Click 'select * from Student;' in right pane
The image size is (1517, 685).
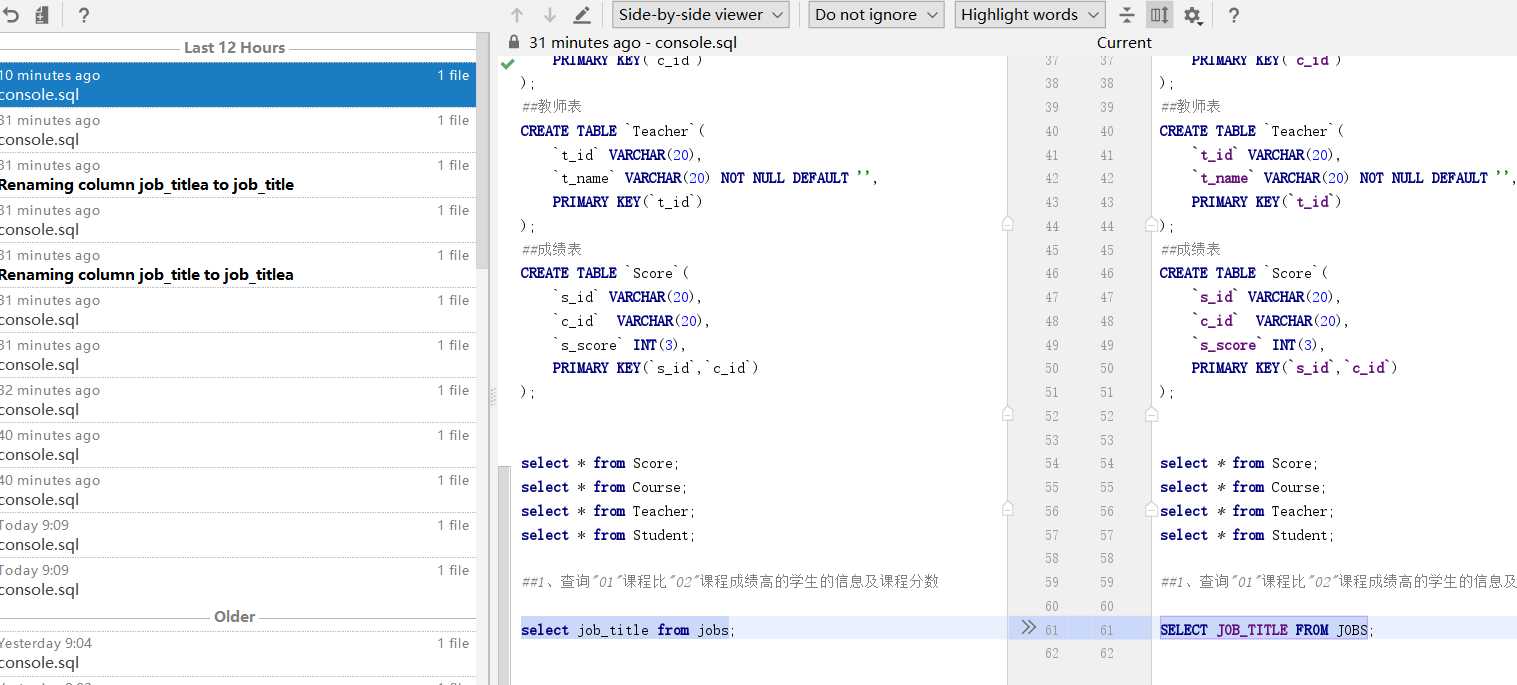tap(1247, 535)
